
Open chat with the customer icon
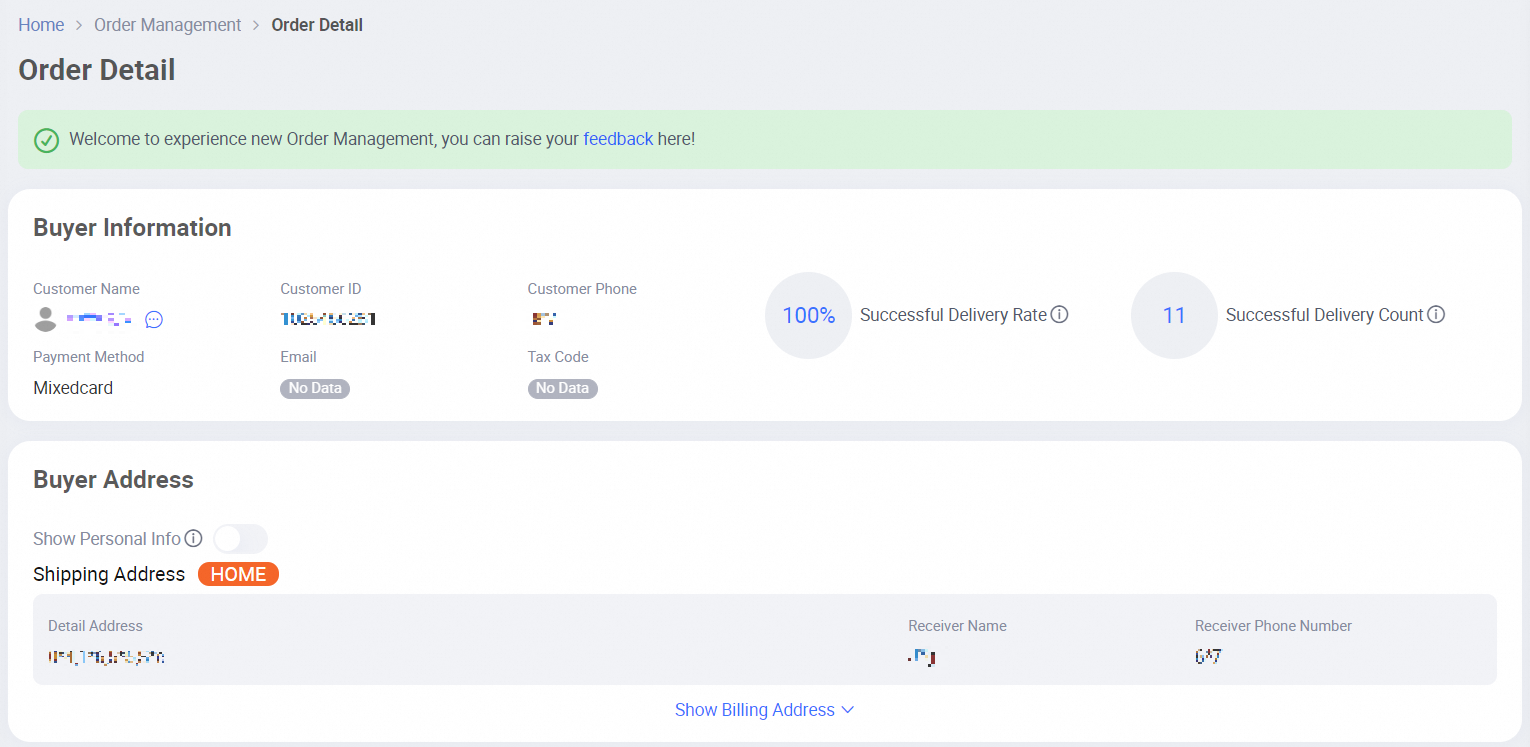154,320
